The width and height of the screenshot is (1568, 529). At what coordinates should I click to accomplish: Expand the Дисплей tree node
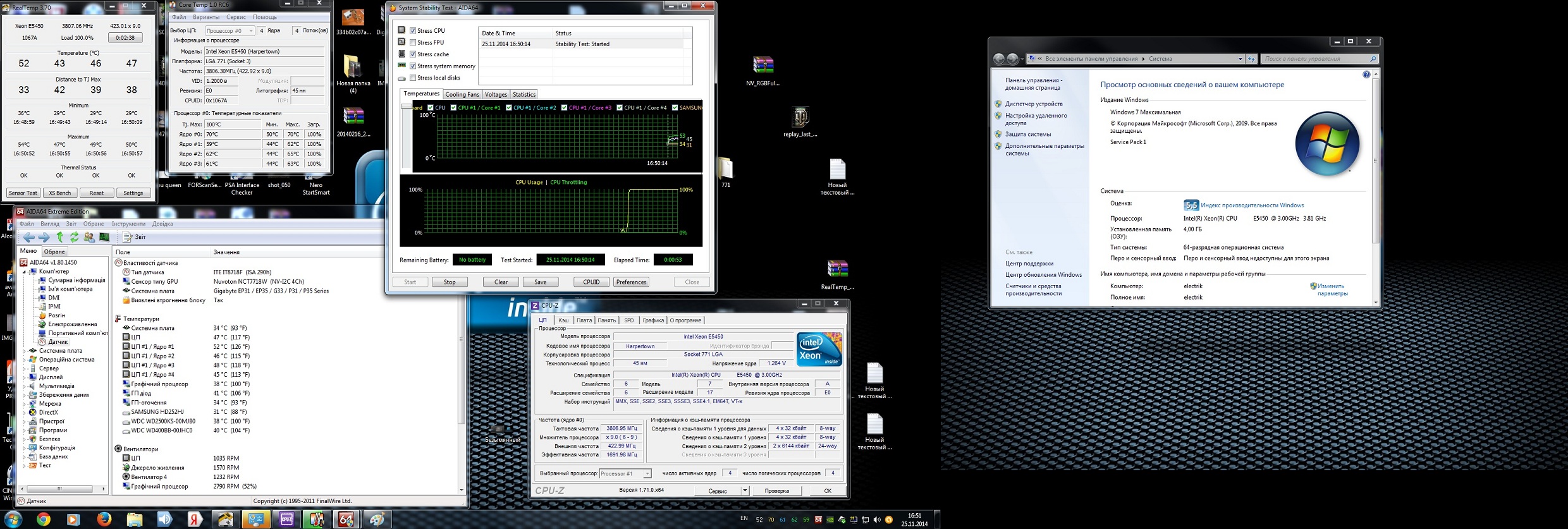coord(25,377)
